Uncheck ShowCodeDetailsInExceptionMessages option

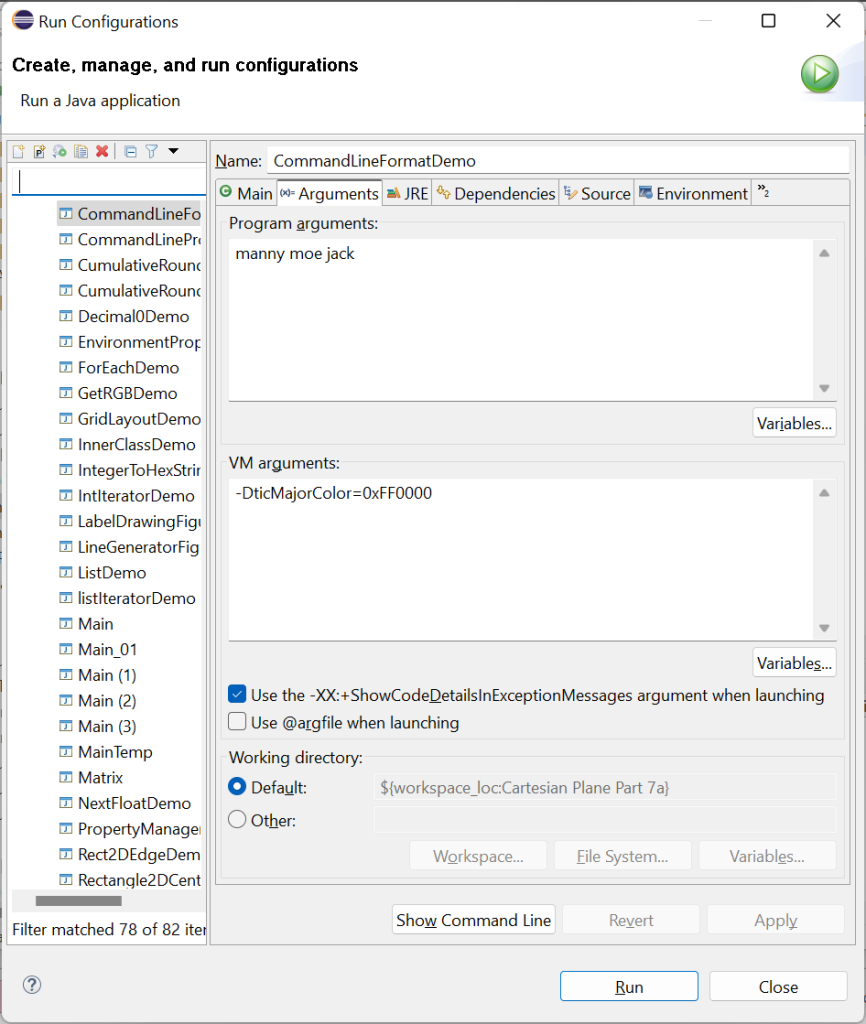[x=237, y=695]
